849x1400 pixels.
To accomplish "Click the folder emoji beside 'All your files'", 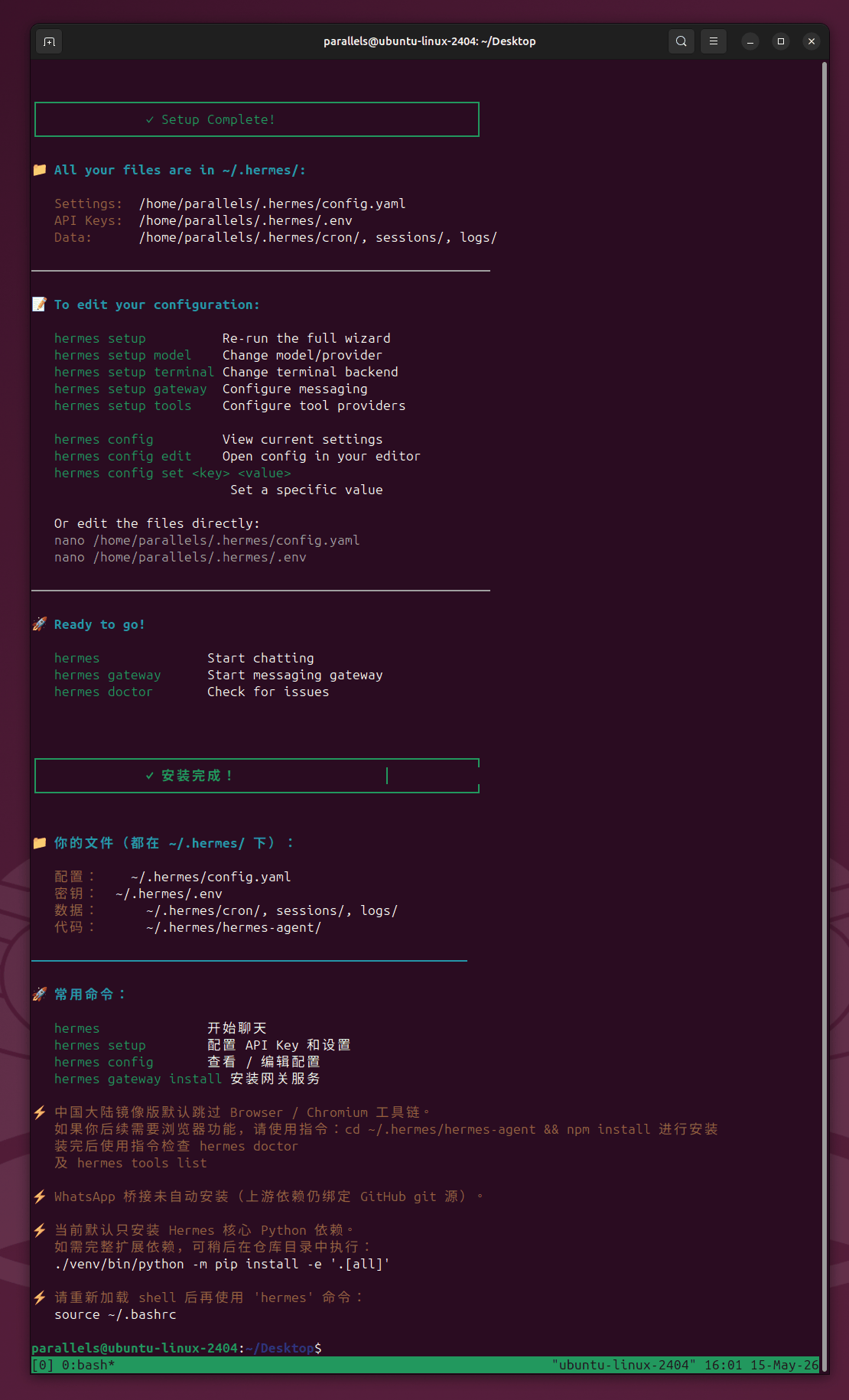I will pos(40,170).
